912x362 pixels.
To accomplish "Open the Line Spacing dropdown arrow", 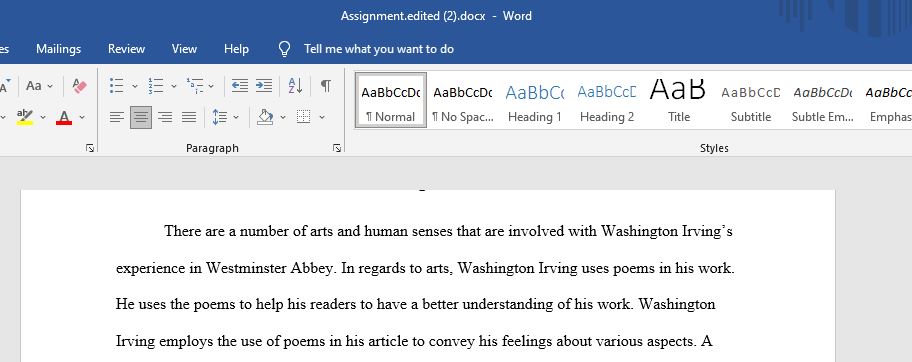I will [x=236, y=118].
